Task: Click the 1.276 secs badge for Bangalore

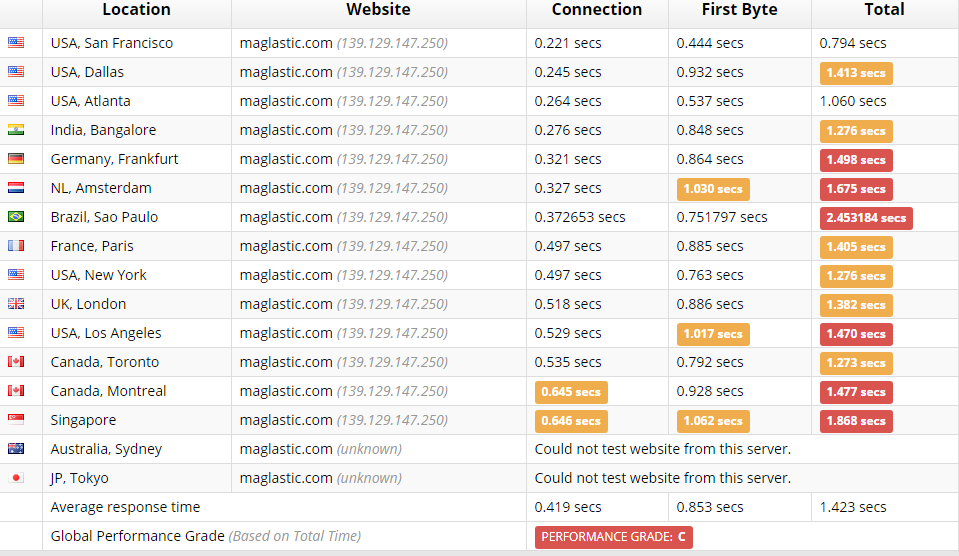Action: pyautogui.click(x=856, y=131)
